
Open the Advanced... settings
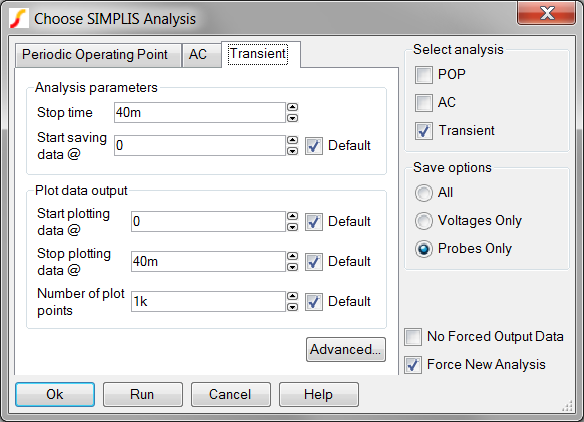click(x=346, y=350)
